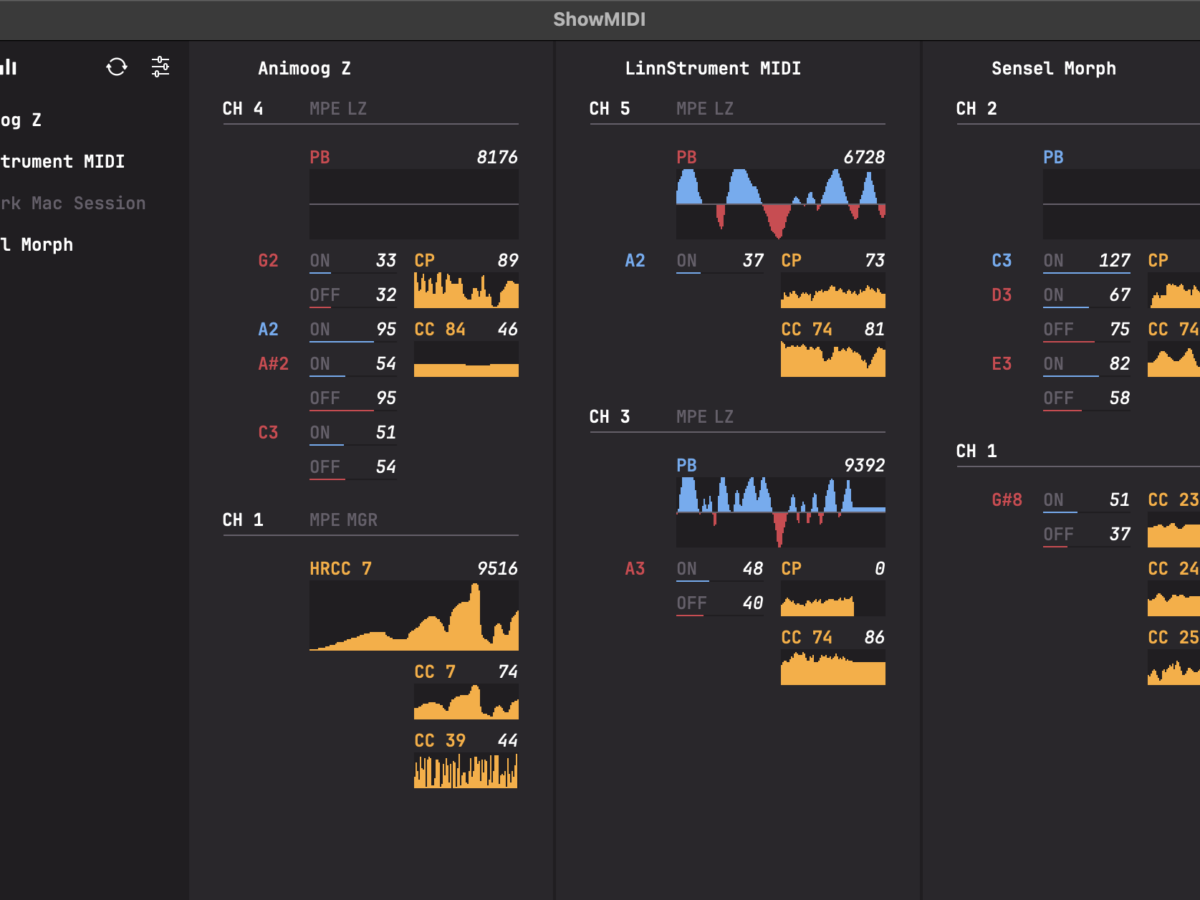Collapse CH 4 section under Animoog Z
Screen dimensions: 1200x900
(x=243, y=108)
